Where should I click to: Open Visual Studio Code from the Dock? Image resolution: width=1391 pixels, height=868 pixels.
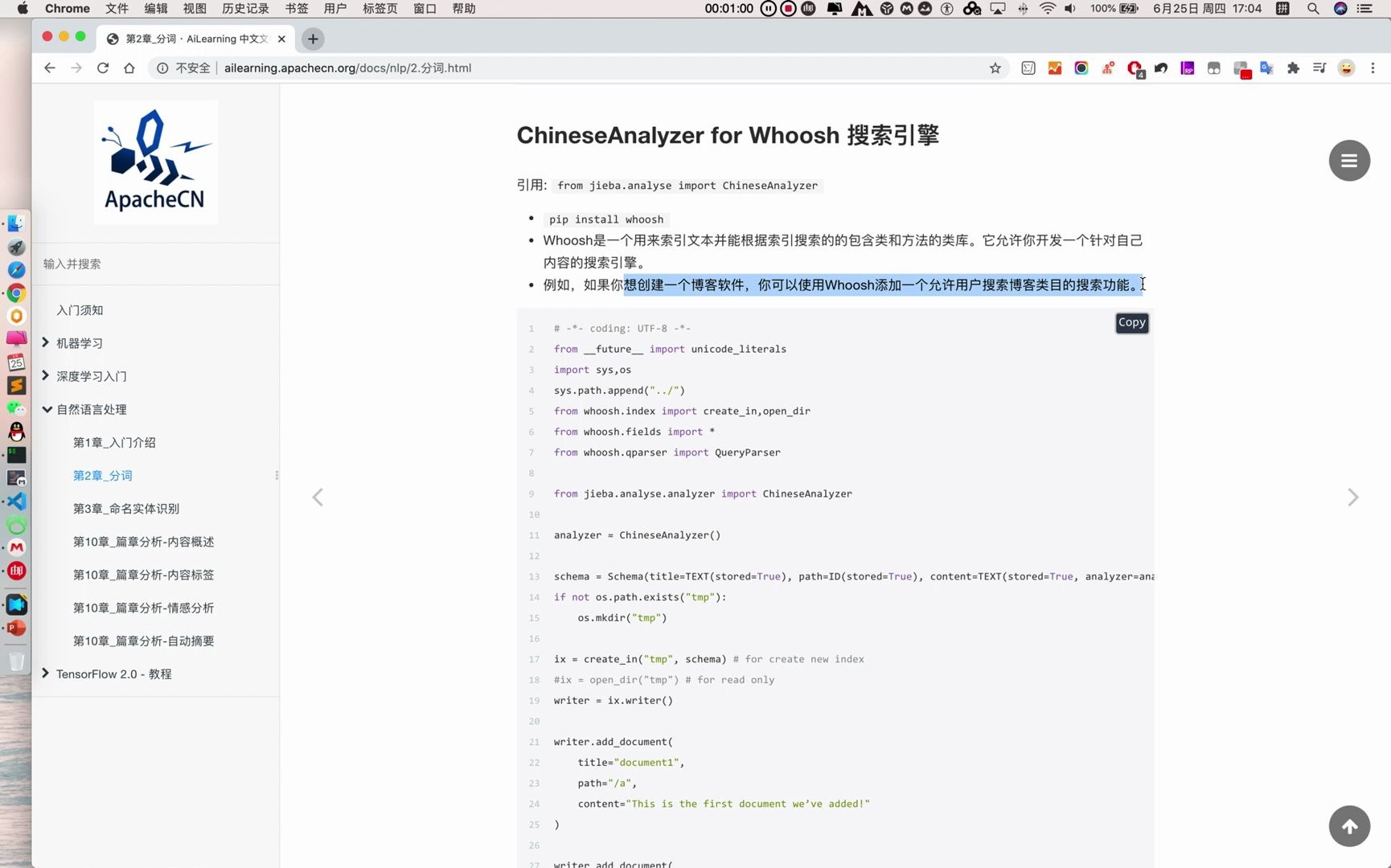click(16, 502)
